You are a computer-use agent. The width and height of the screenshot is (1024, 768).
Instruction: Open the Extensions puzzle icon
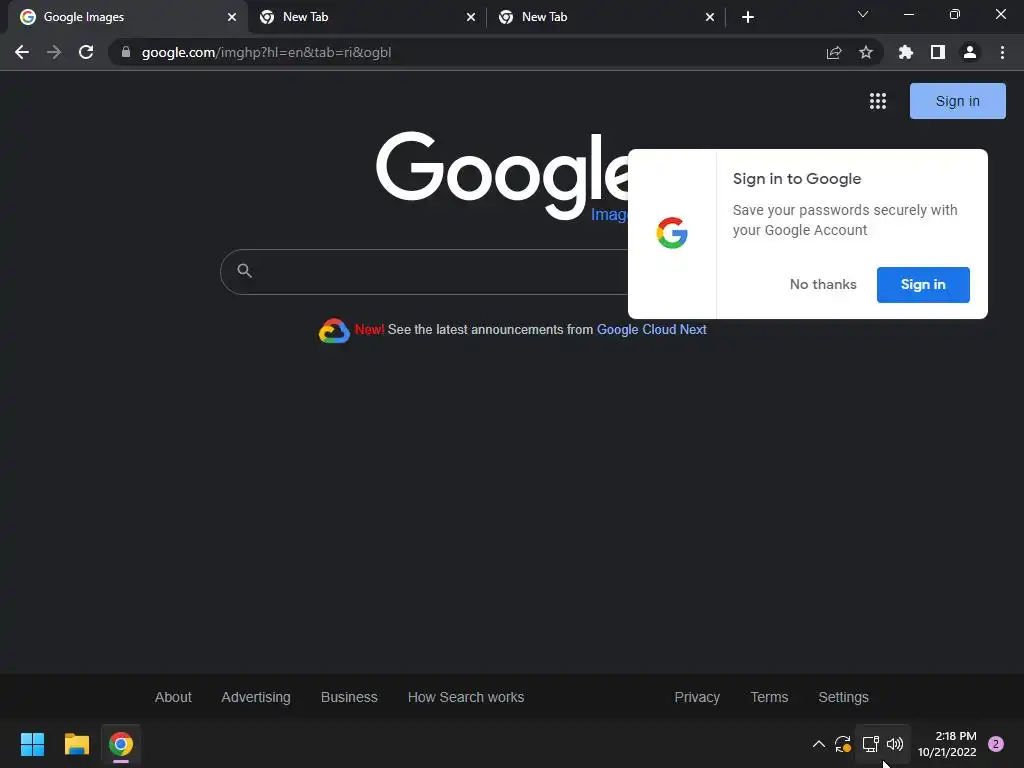[x=906, y=52]
